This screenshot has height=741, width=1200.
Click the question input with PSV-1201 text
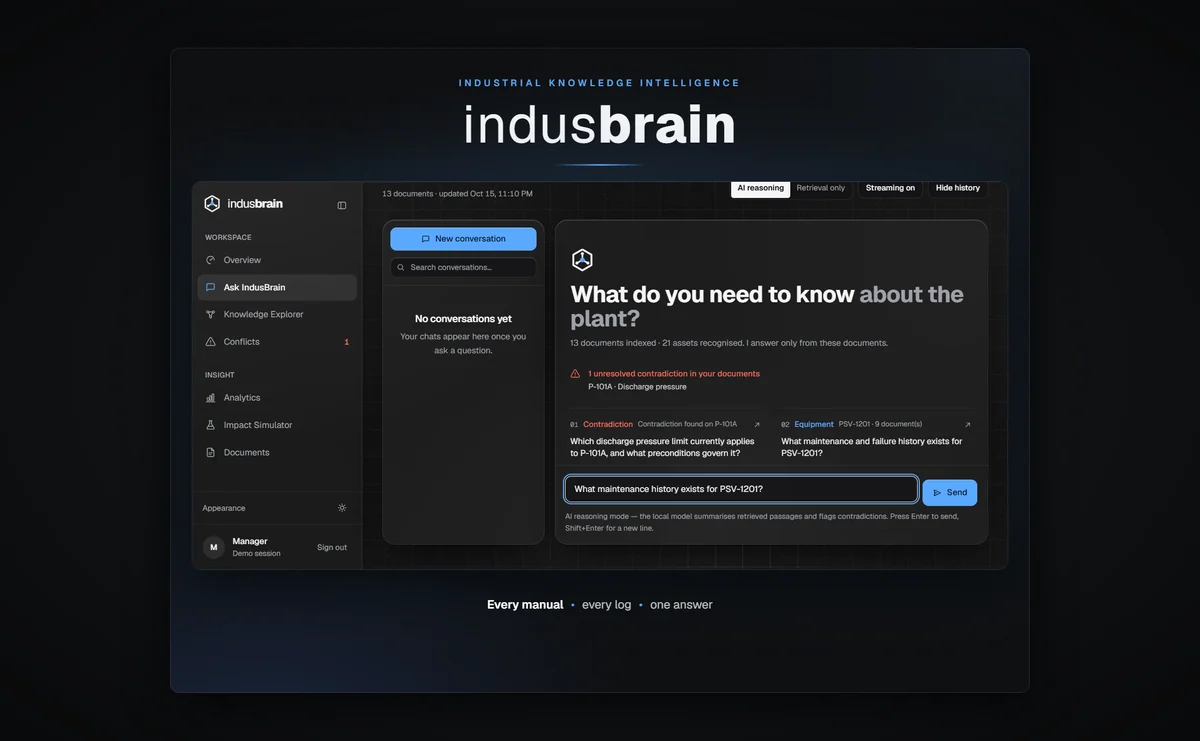click(741, 489)
